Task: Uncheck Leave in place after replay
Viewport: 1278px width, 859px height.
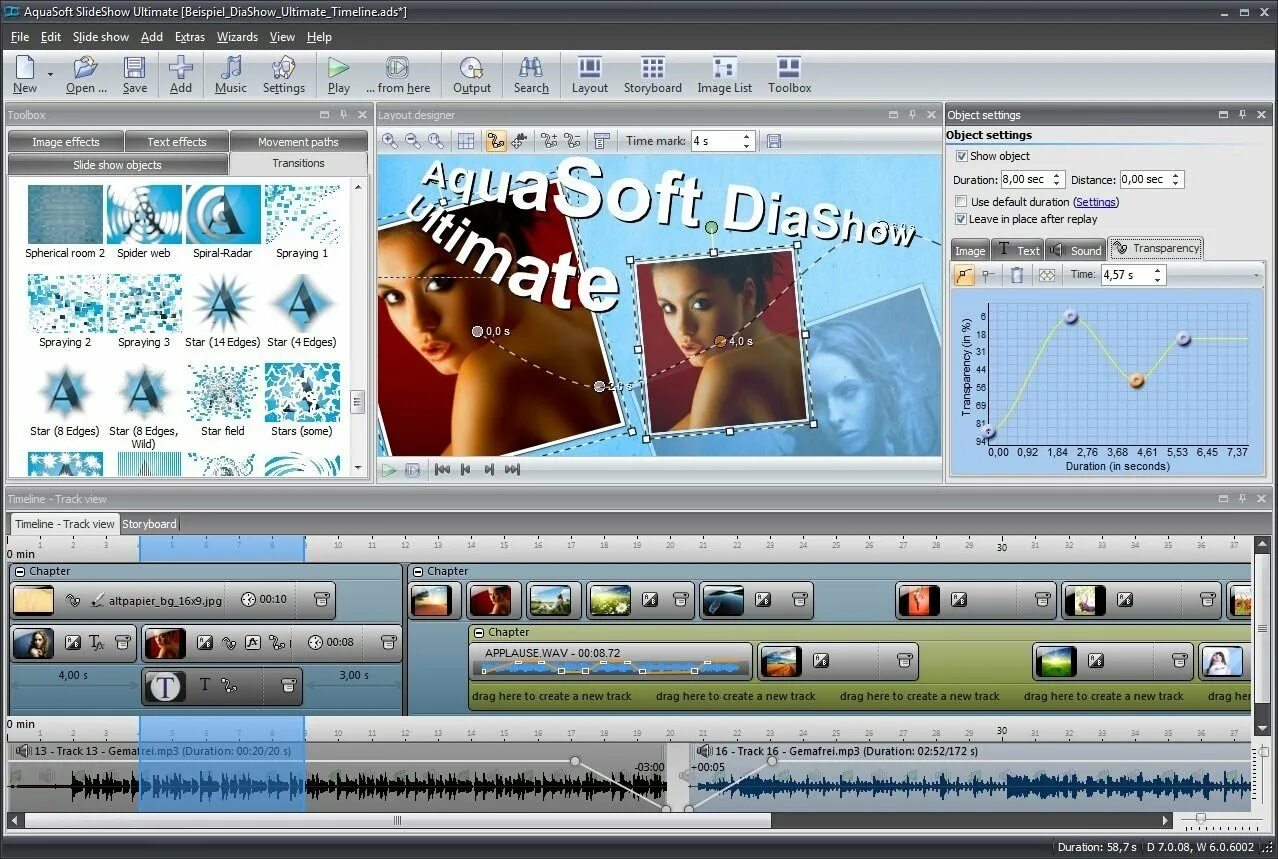Action: [x=962, y=219]
